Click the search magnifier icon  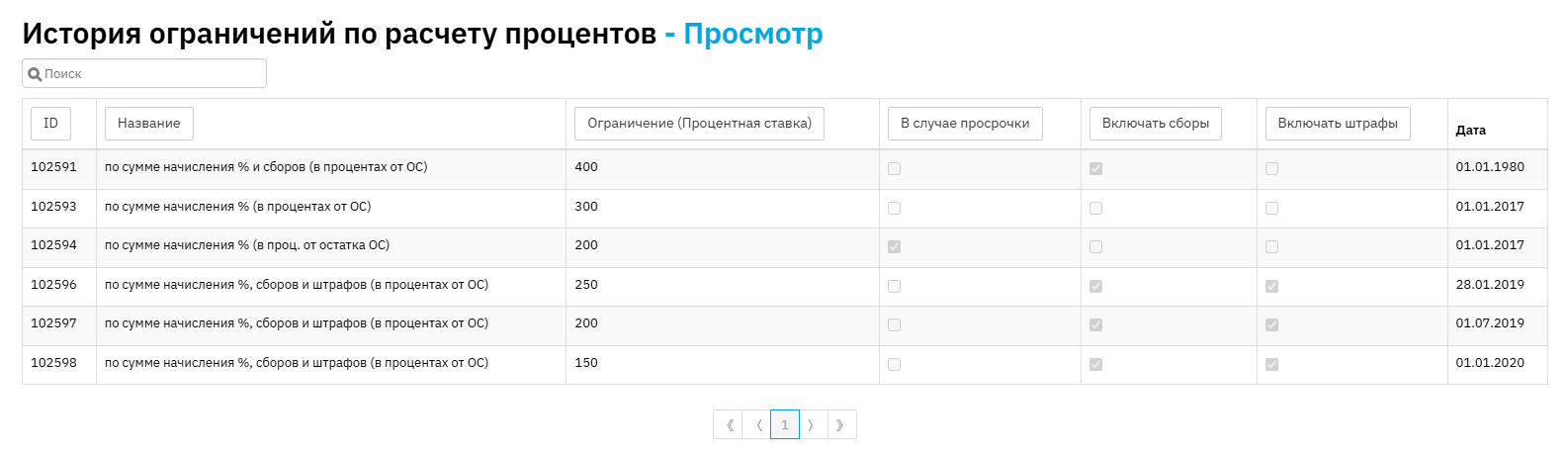35,74
